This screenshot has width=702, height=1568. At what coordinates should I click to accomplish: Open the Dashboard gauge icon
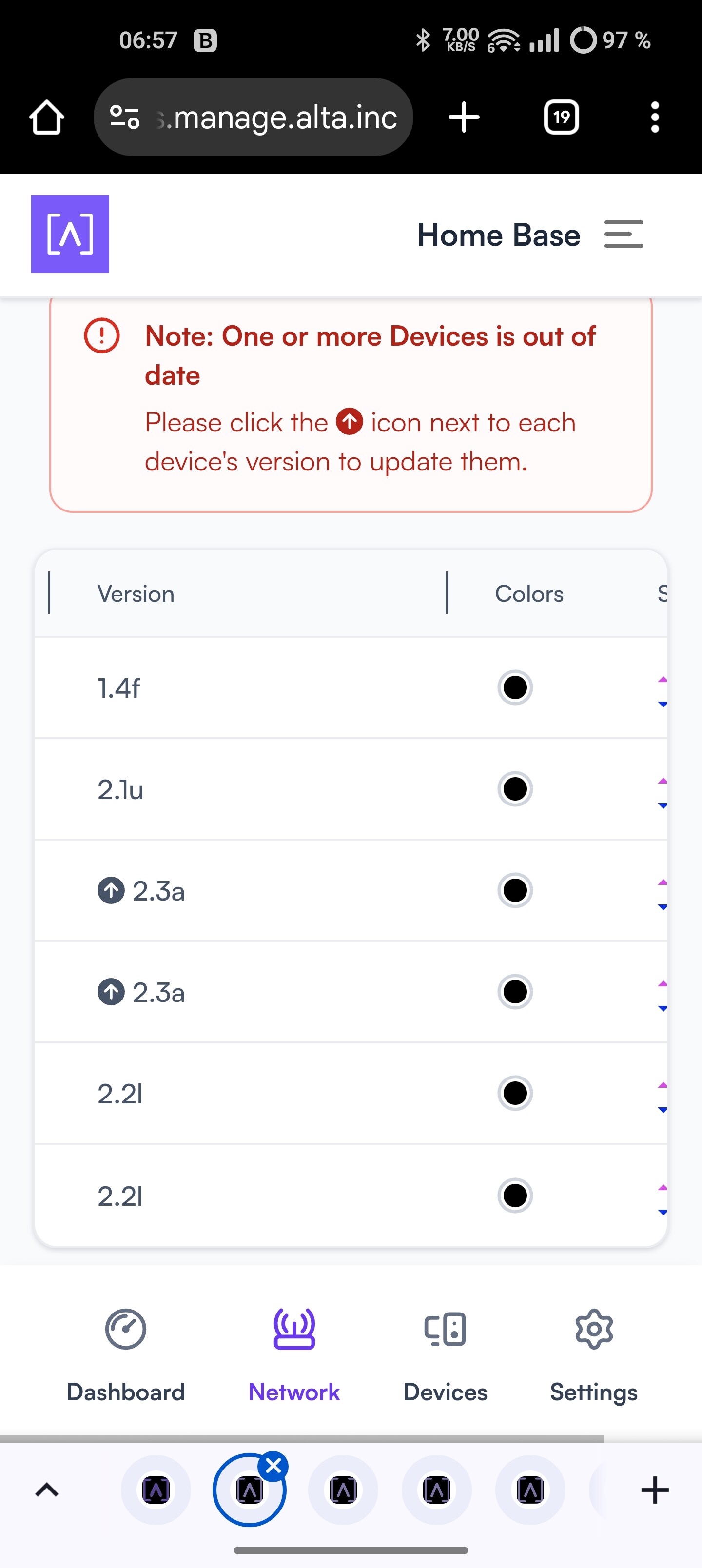click(125, 1329)
